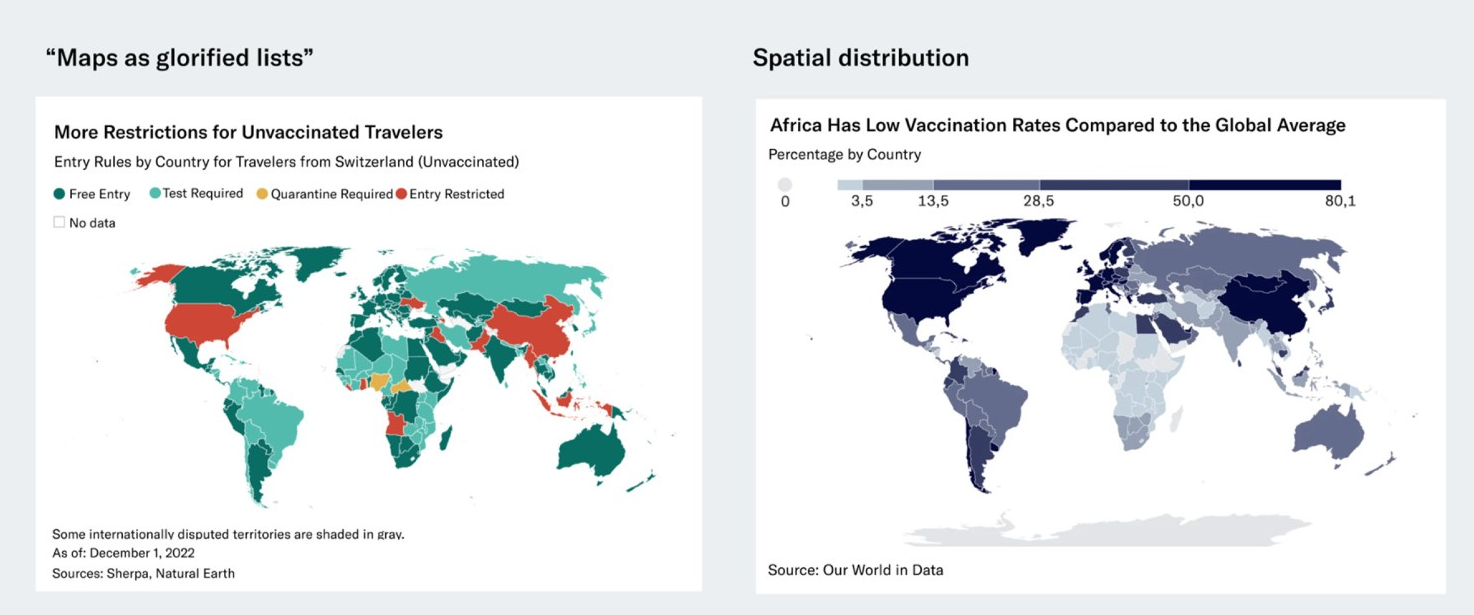Select the legend segment between 28,5 and 50,0

click(1114, 185)
